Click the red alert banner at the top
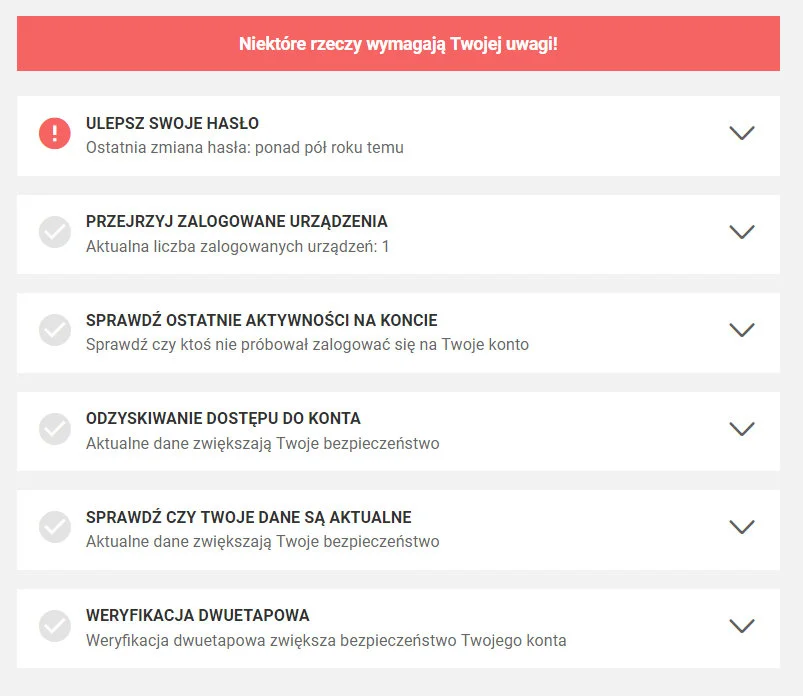Image resolution: width=803 pixels, height=696 pixels. 401,43
